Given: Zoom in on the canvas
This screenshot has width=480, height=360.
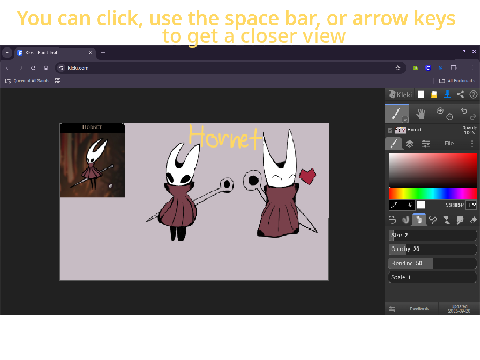Looking at the screenshot, I should coord(440,111).
